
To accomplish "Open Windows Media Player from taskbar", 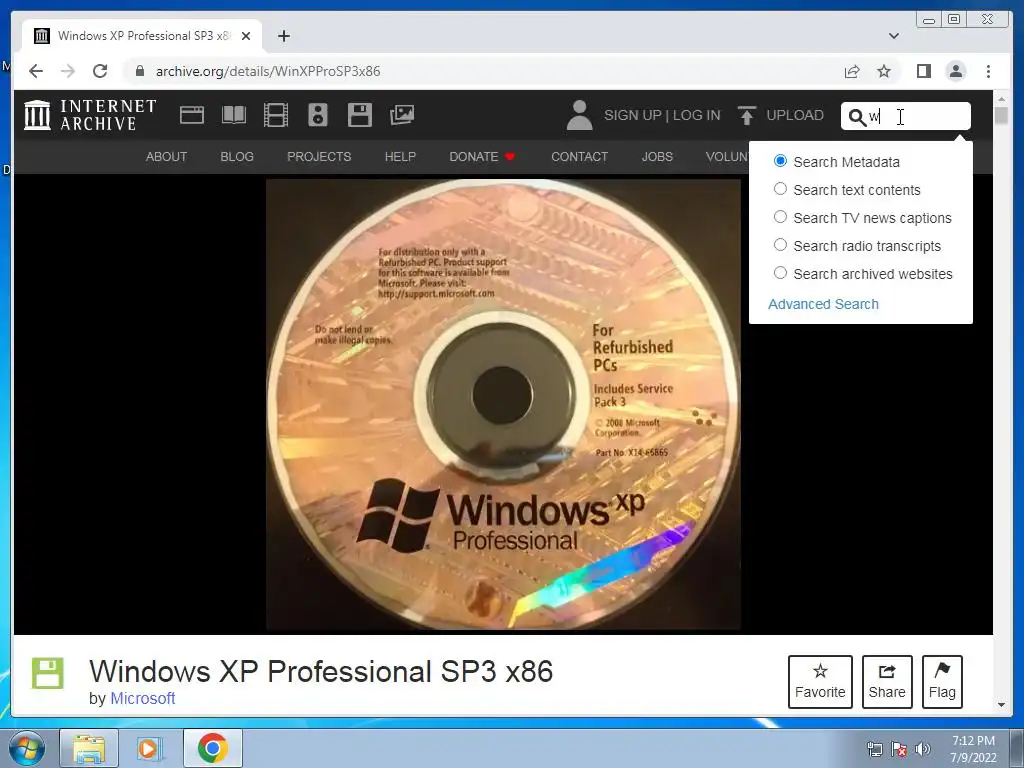I will pos(148,748).
